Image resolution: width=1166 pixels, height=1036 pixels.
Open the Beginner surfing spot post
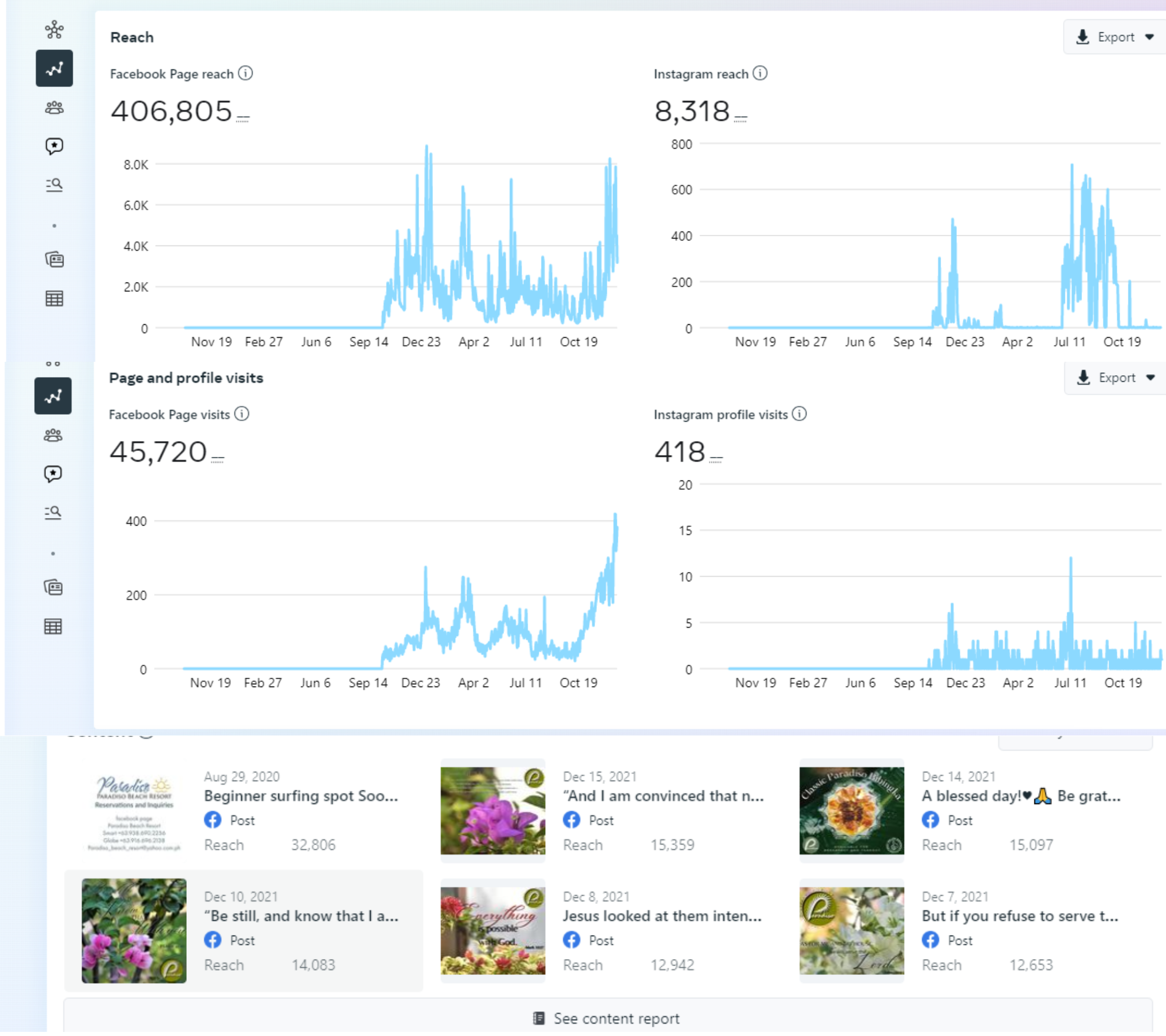pyautogui.click(x=301, y=796)
